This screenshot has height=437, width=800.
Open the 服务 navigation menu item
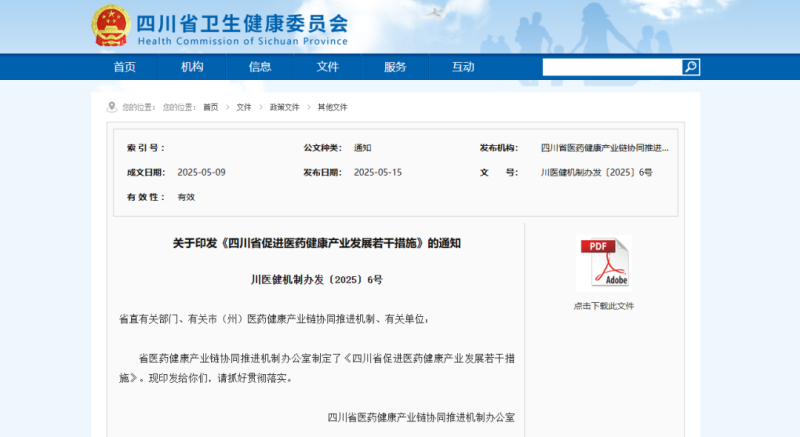pyautogui.click(x=395, y=67)
